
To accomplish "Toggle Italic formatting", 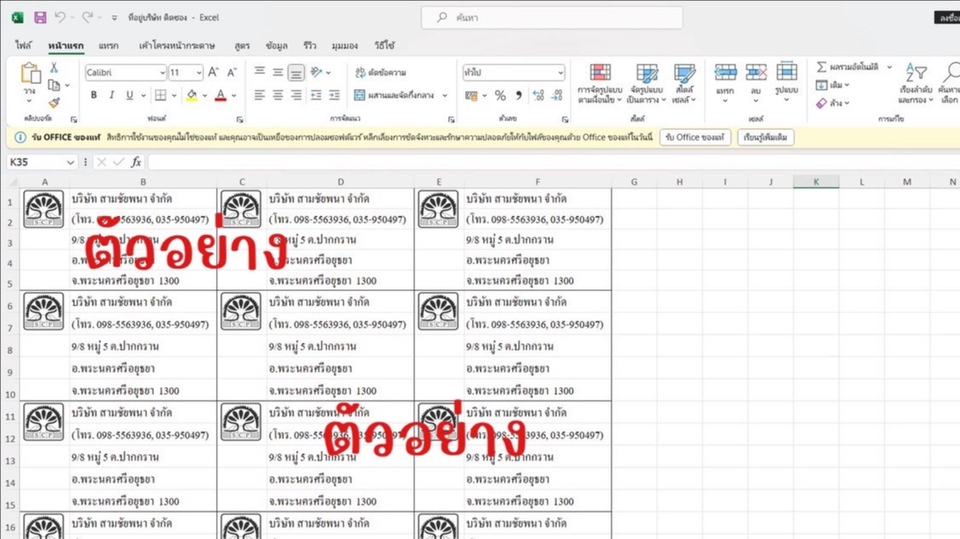I will point(111,95).
